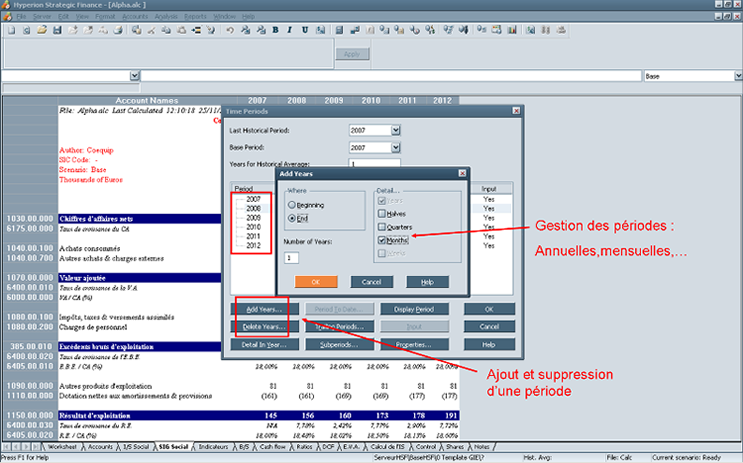The image size is (743, 463).
Task: Click the formula entry bar below toolbar
Action: (x=391, y=76)
